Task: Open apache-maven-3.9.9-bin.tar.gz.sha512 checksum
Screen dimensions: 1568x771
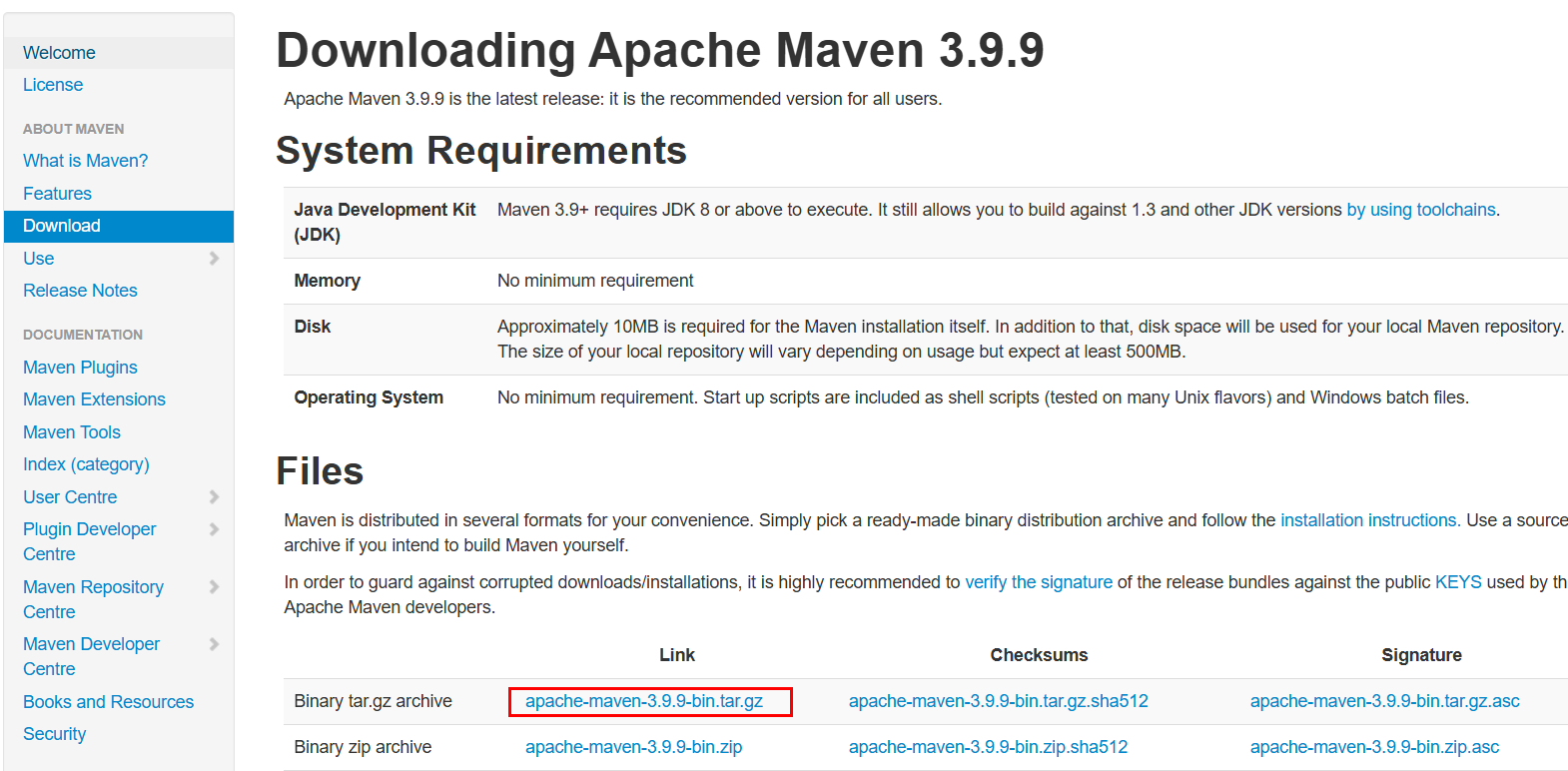Action: (999, 701)
